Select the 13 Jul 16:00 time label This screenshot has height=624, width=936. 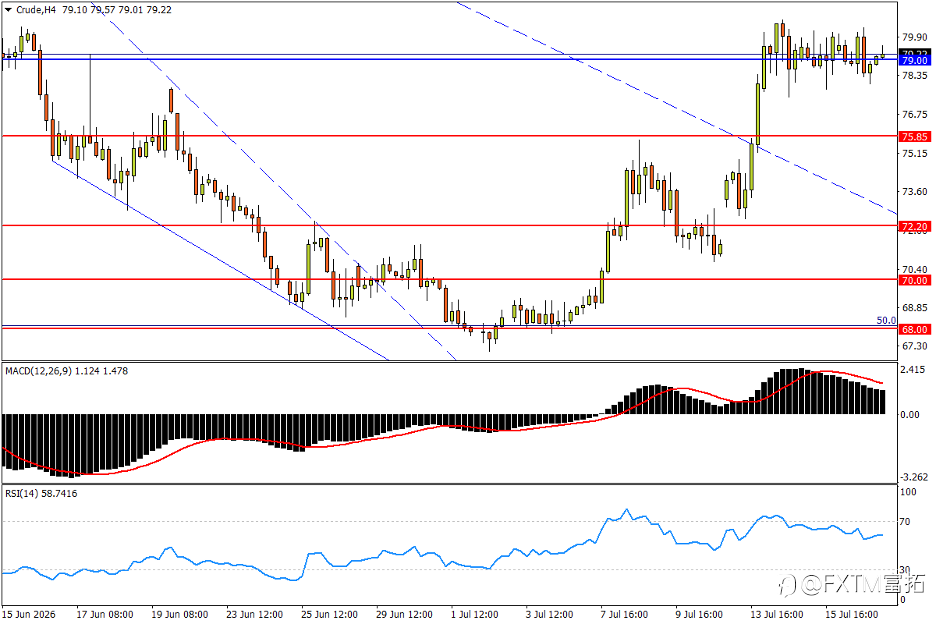click(777, 614)
